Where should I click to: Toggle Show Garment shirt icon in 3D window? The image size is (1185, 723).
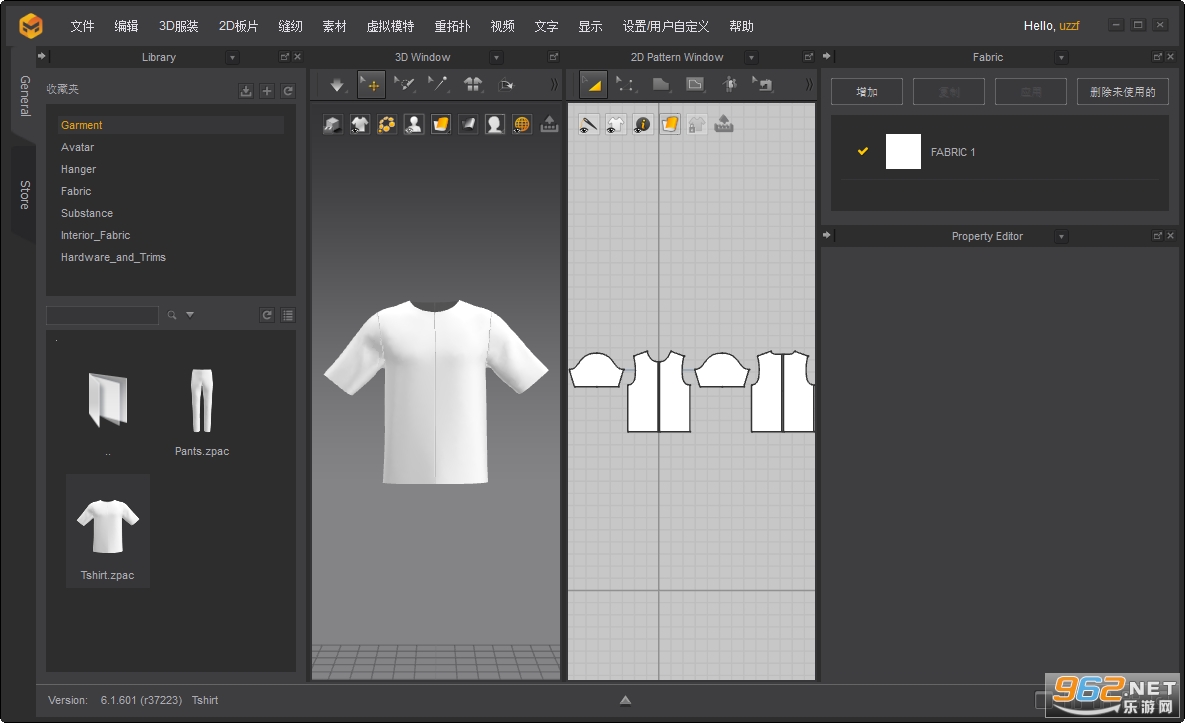pyautogui.click(x=360, y=124)
